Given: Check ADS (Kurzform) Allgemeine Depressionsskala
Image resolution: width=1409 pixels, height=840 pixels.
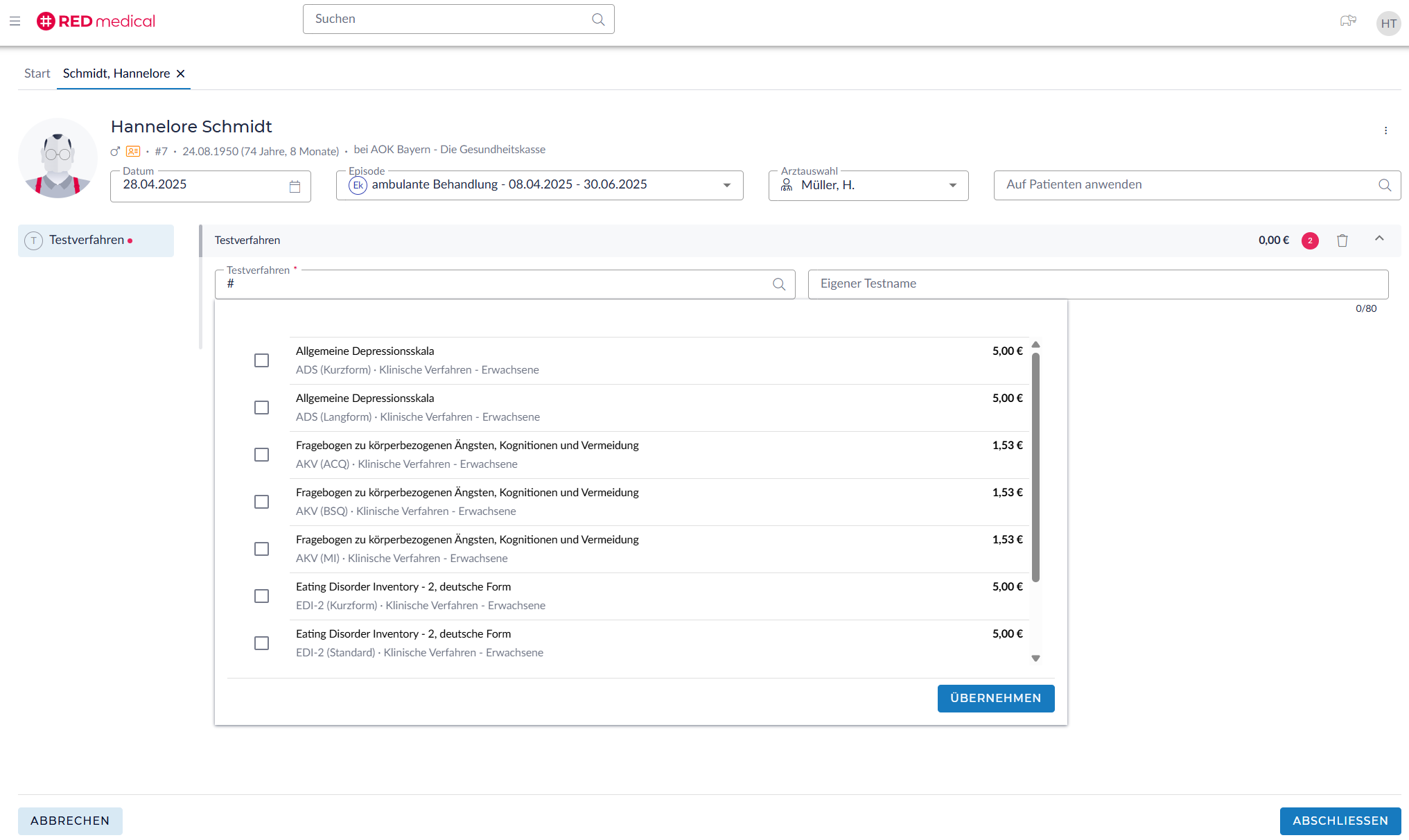Looking at the screenshot, I should [261, 360].
